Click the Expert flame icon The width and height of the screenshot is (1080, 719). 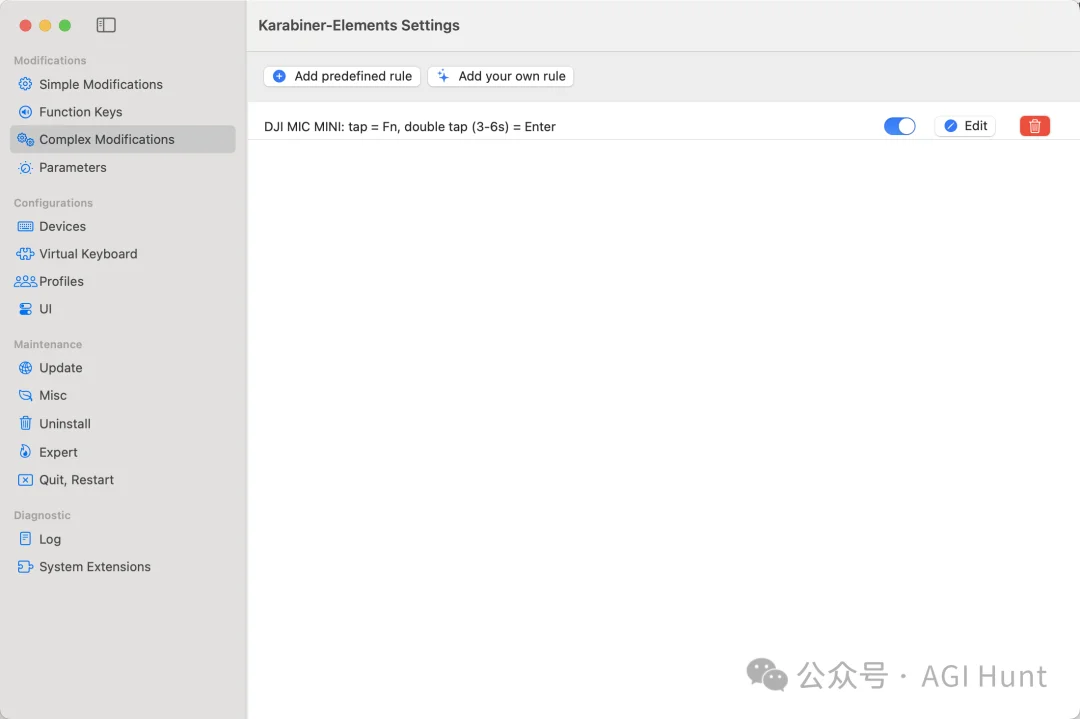(26, 452)
